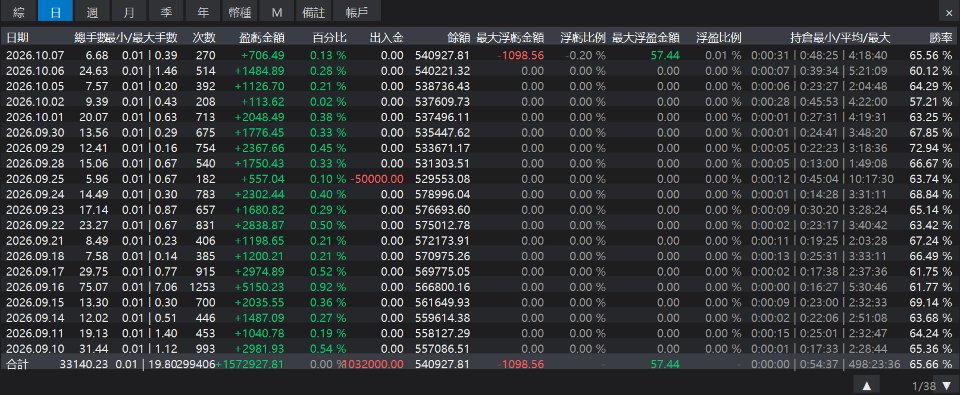Sort by the 次數 column header
Viewport: 960px width, 395px height.
tap(203, 38)
